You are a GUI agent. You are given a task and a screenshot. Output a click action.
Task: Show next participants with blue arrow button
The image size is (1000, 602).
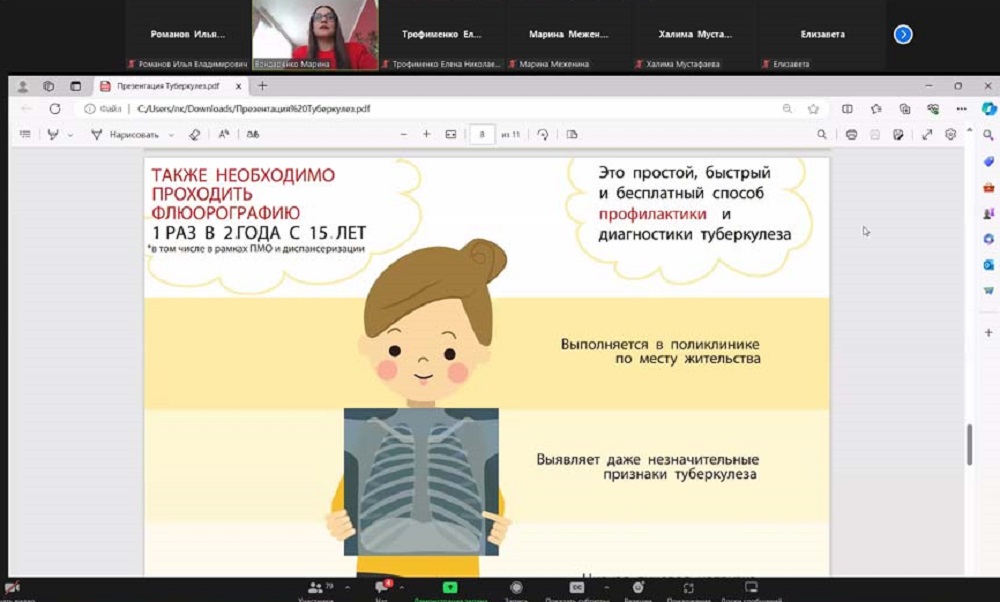point(903,34)
